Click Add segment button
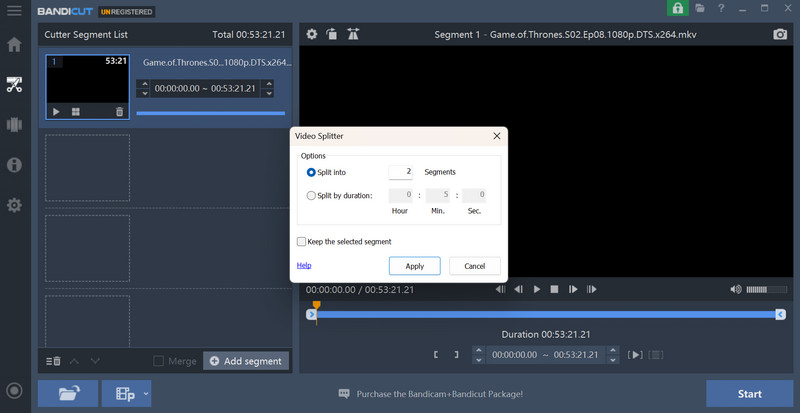This screenshot has height=413, width=800. (246, 361)
